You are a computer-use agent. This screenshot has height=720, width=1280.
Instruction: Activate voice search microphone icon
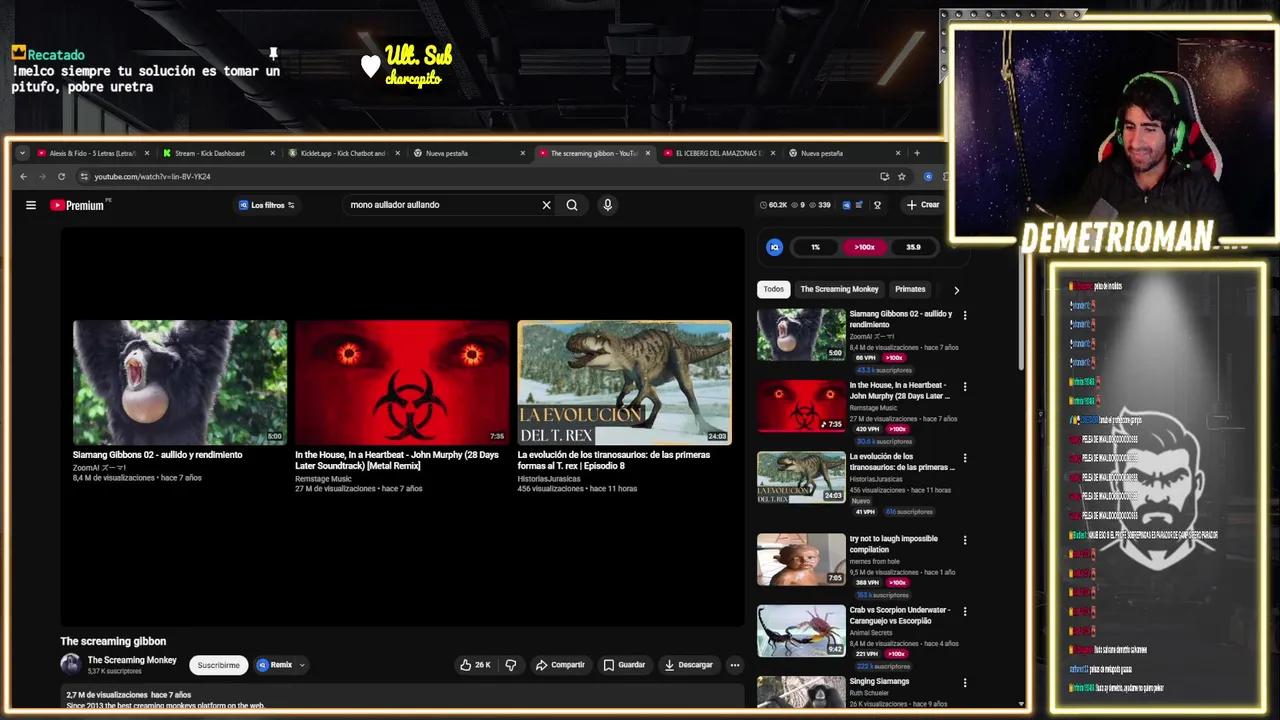pos(607,205)
